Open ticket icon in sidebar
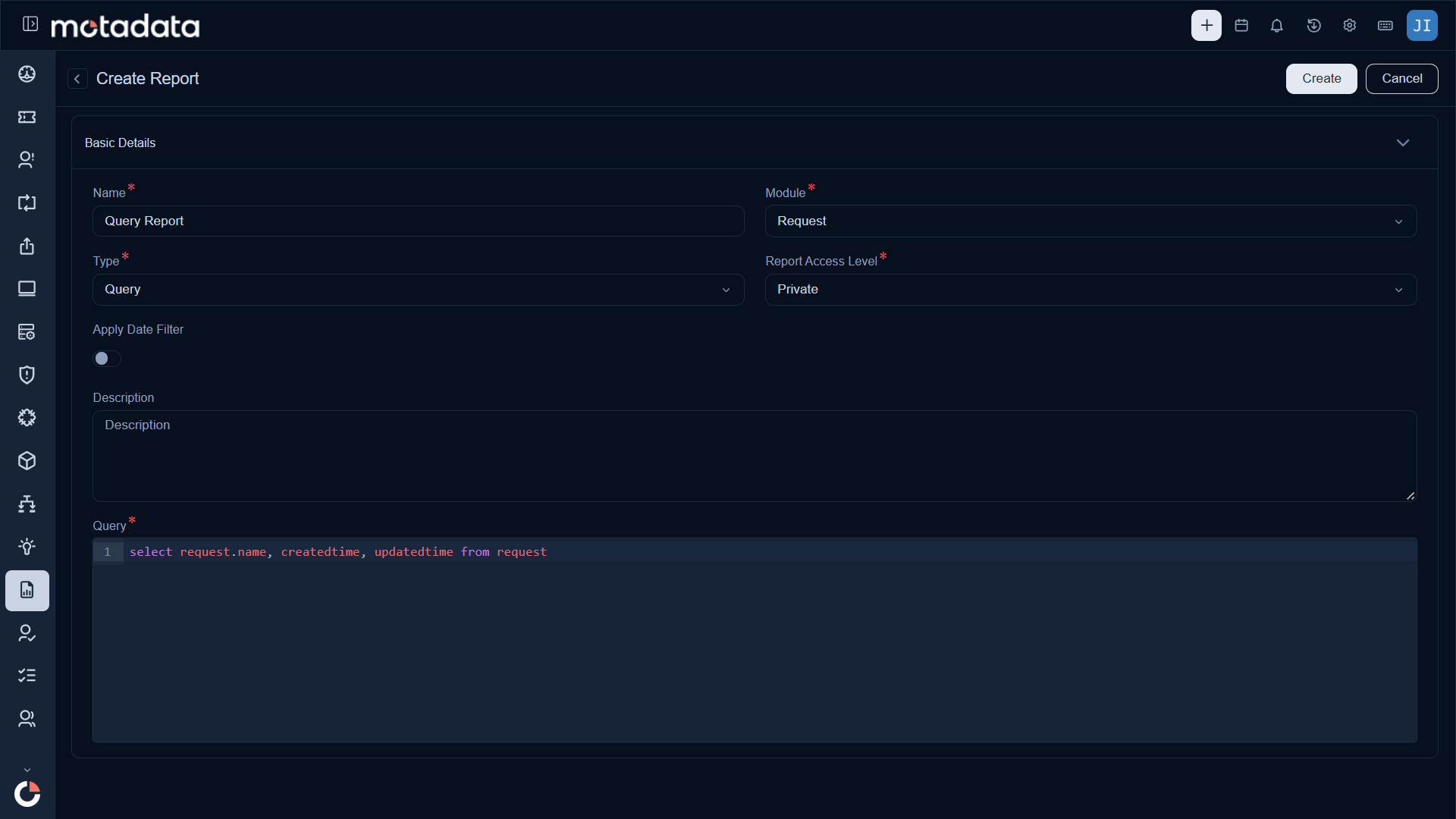The width and height of the screenshot is (1456, 819). pos(27,117)
